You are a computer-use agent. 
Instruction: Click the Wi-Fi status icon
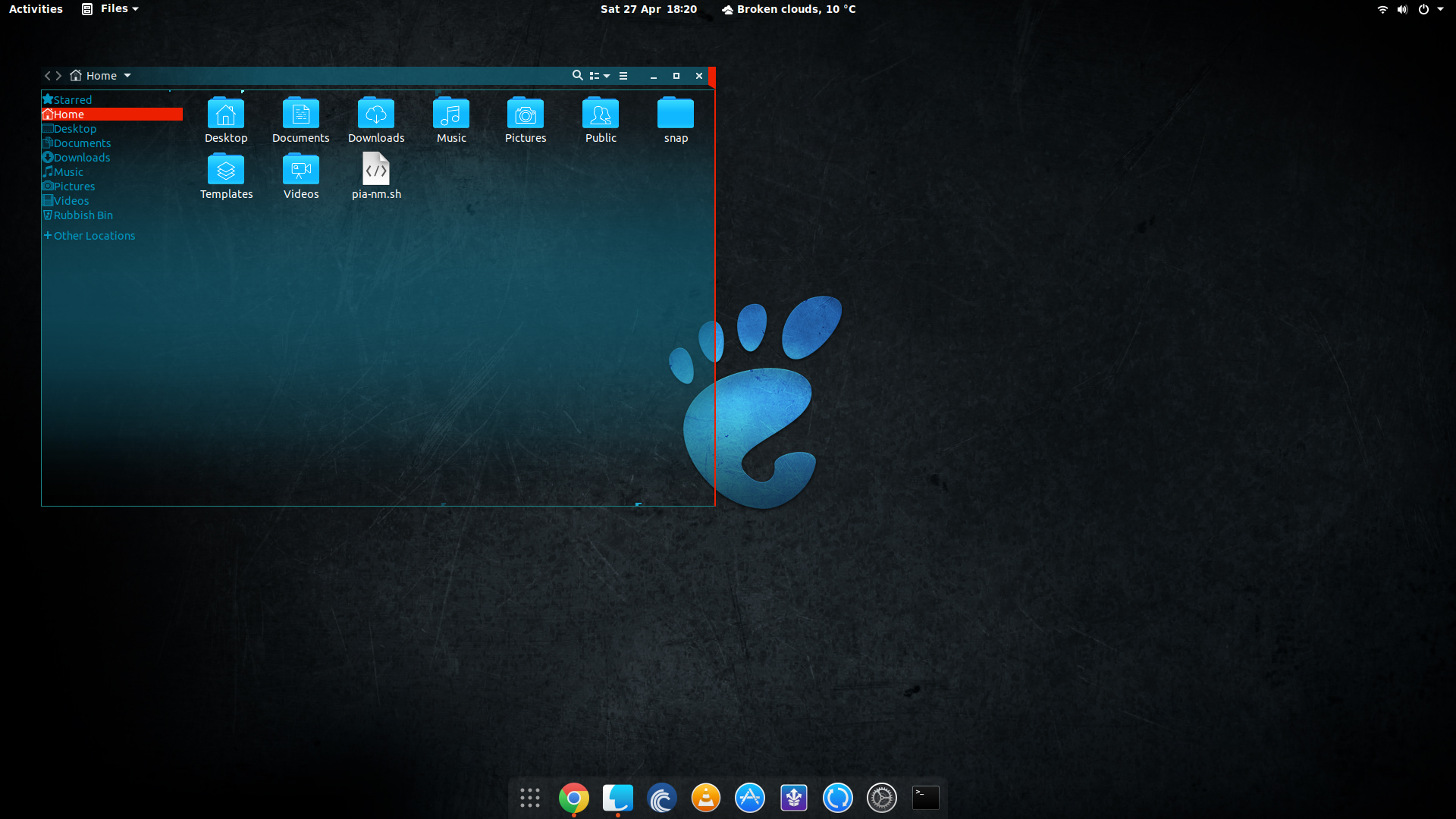(x=1382, y=9)
